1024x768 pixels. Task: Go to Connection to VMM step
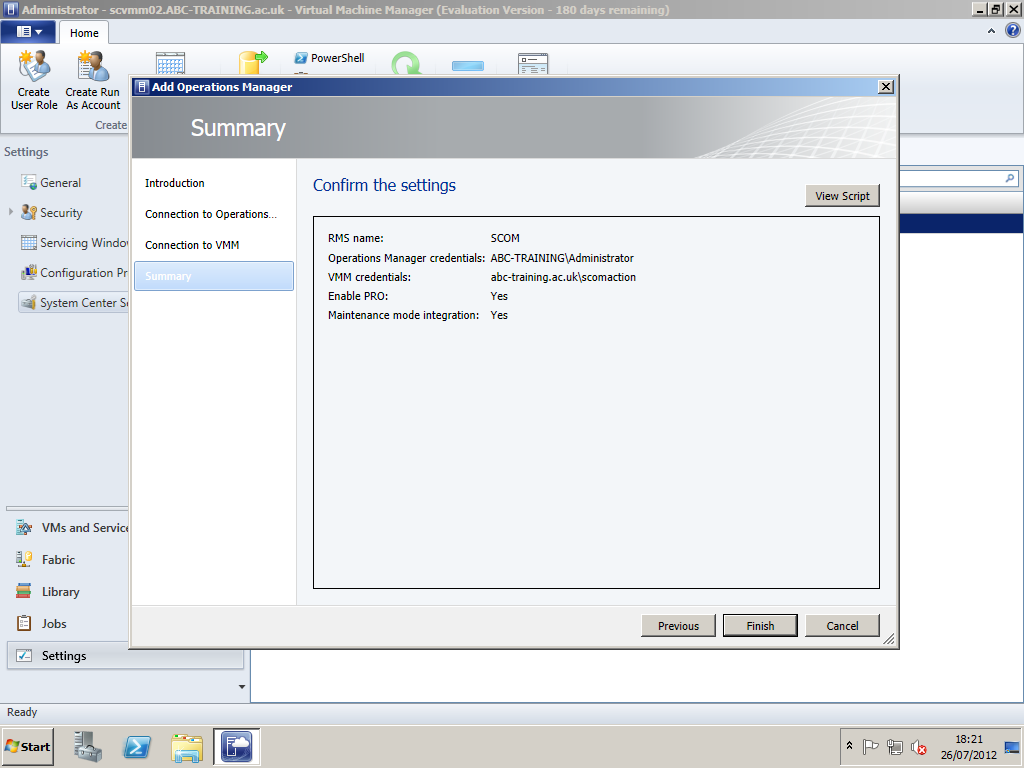click(x=192, y=245)
